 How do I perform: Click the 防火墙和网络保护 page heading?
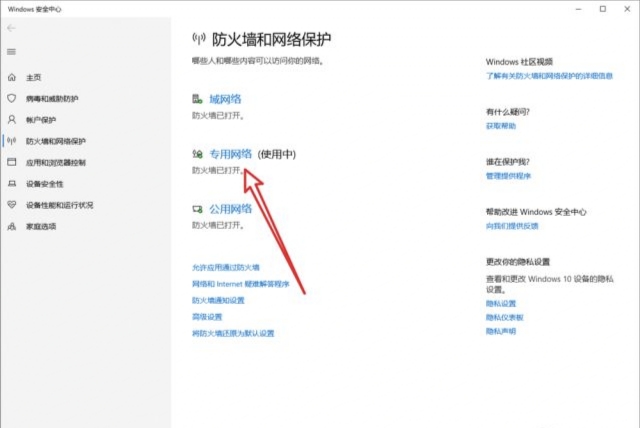(x=271, y=39)
